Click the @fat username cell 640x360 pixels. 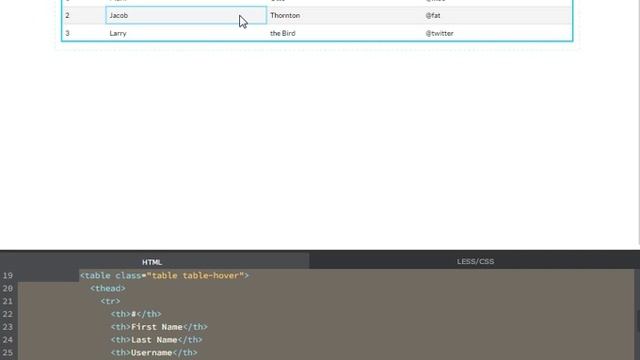coord(496,16)
